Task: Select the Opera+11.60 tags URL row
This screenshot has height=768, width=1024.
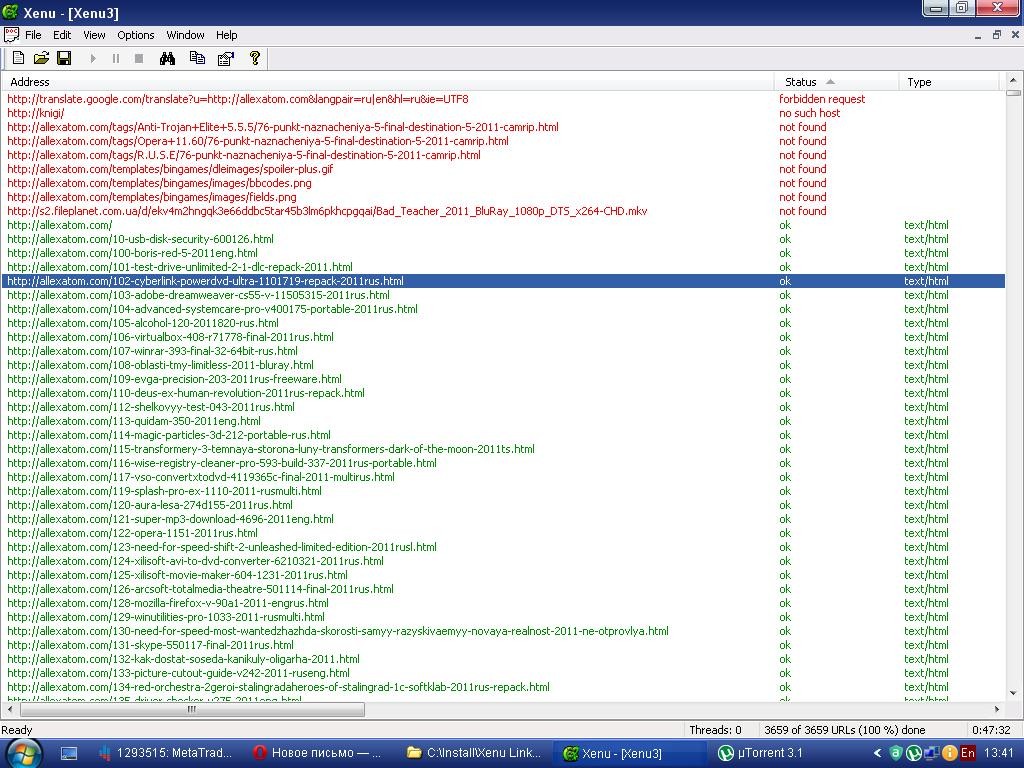Action: 503,141
